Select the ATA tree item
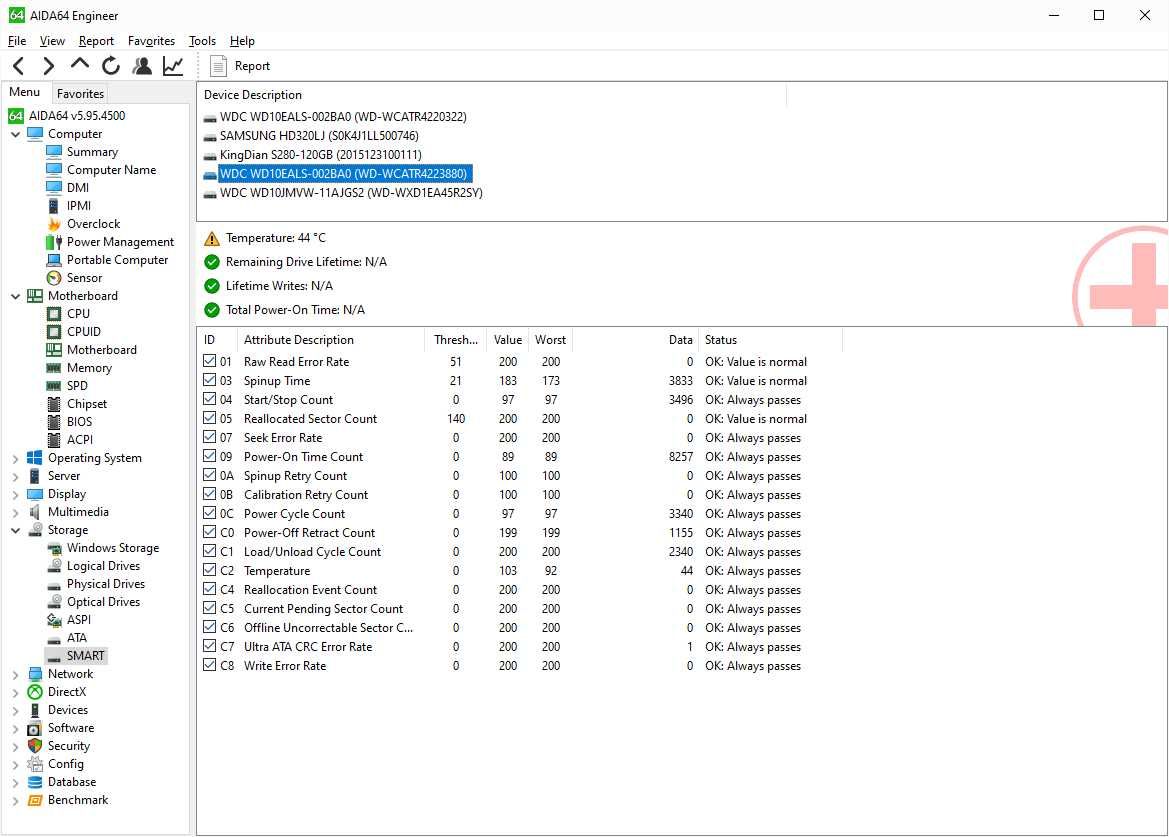 (x=77, y=637)
